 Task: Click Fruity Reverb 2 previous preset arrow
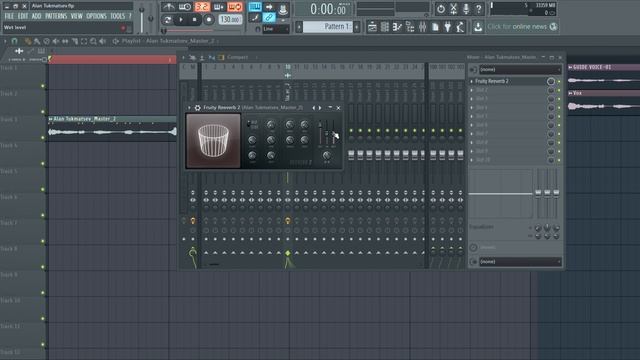[x=313, y=108]
